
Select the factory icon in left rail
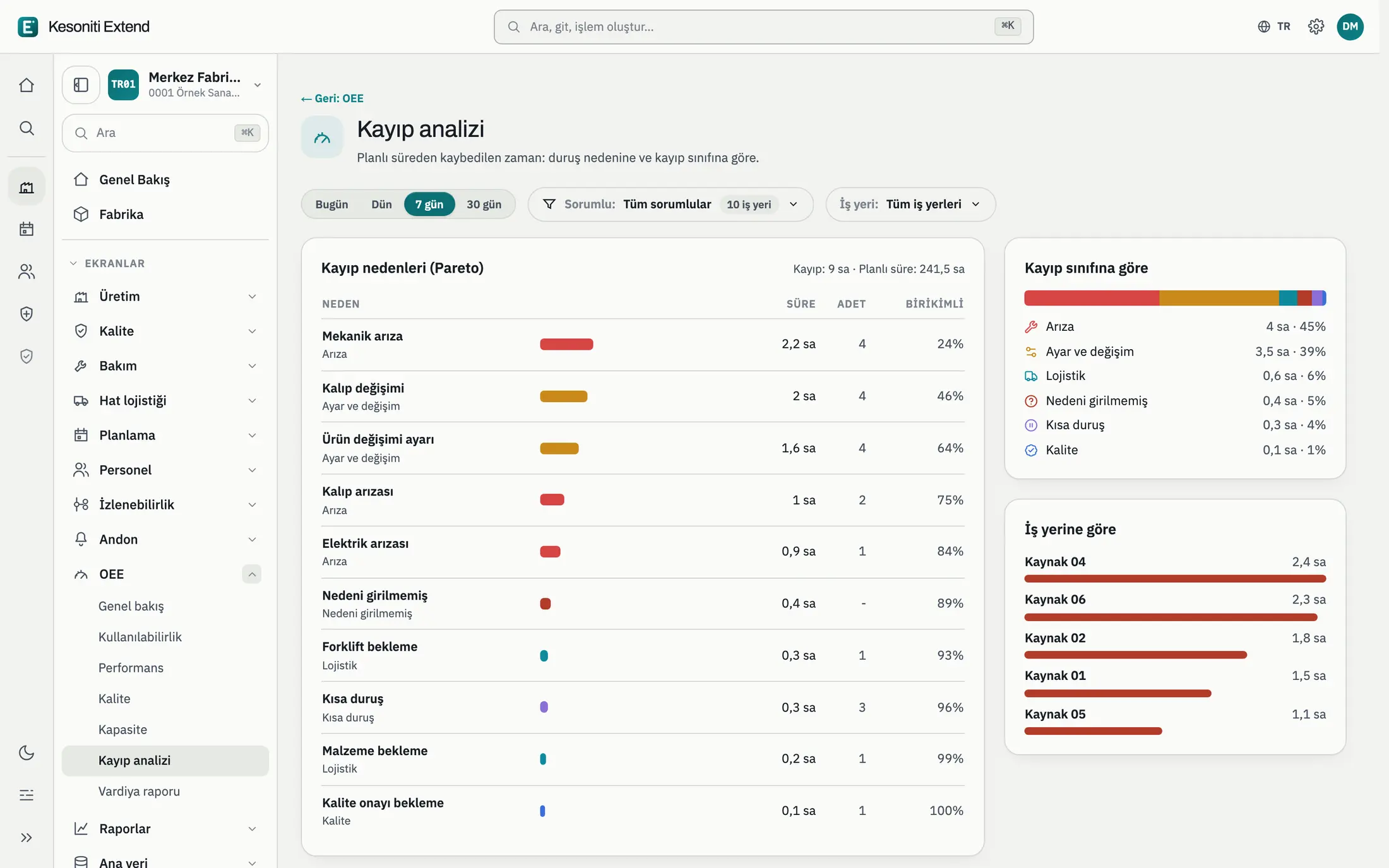pyautogui.click(x=27, y=187)
